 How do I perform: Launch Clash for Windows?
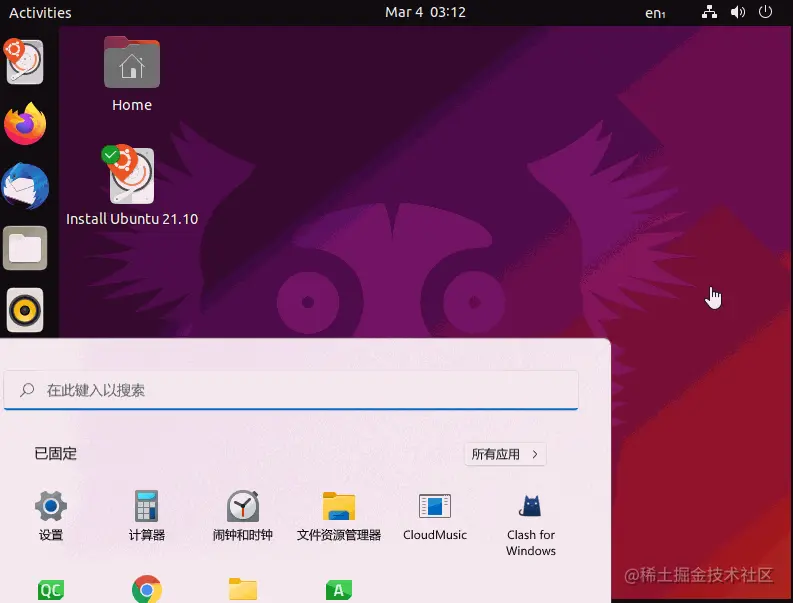point(531,524)
